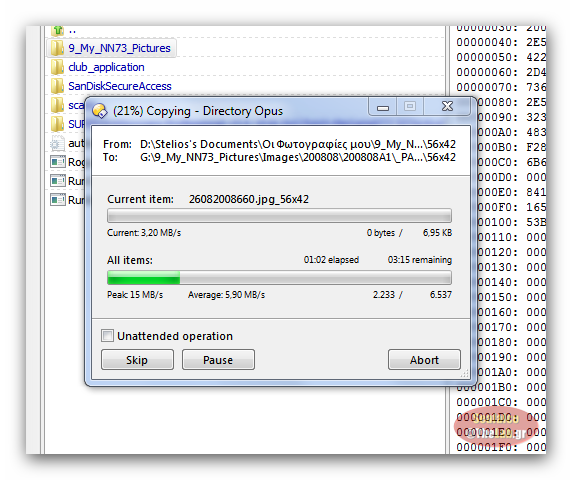Click the Skip button
The width and height of the screenshot is (572, 480).
[137, 360]
